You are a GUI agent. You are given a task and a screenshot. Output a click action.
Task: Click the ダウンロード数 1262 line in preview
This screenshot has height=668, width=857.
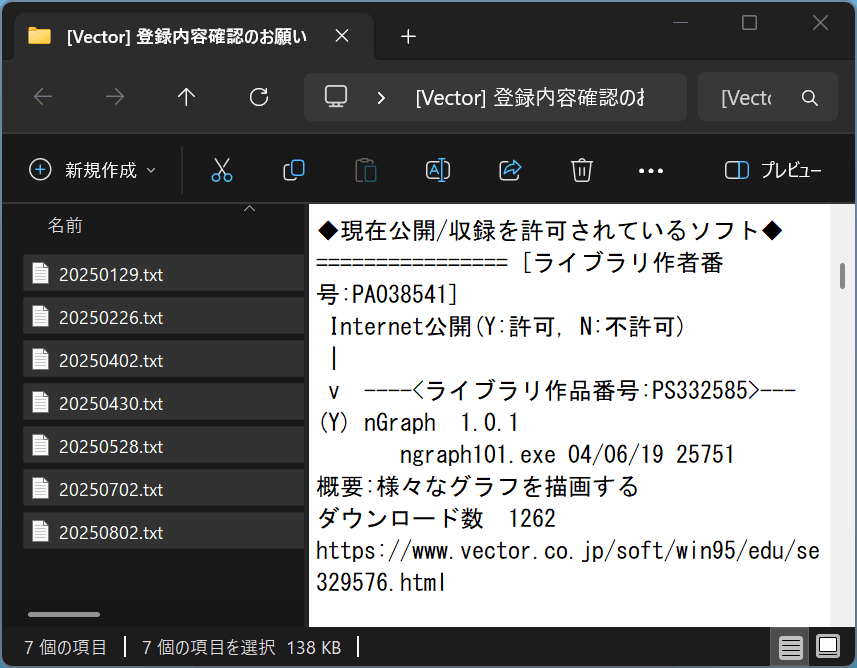coord(436,518)
